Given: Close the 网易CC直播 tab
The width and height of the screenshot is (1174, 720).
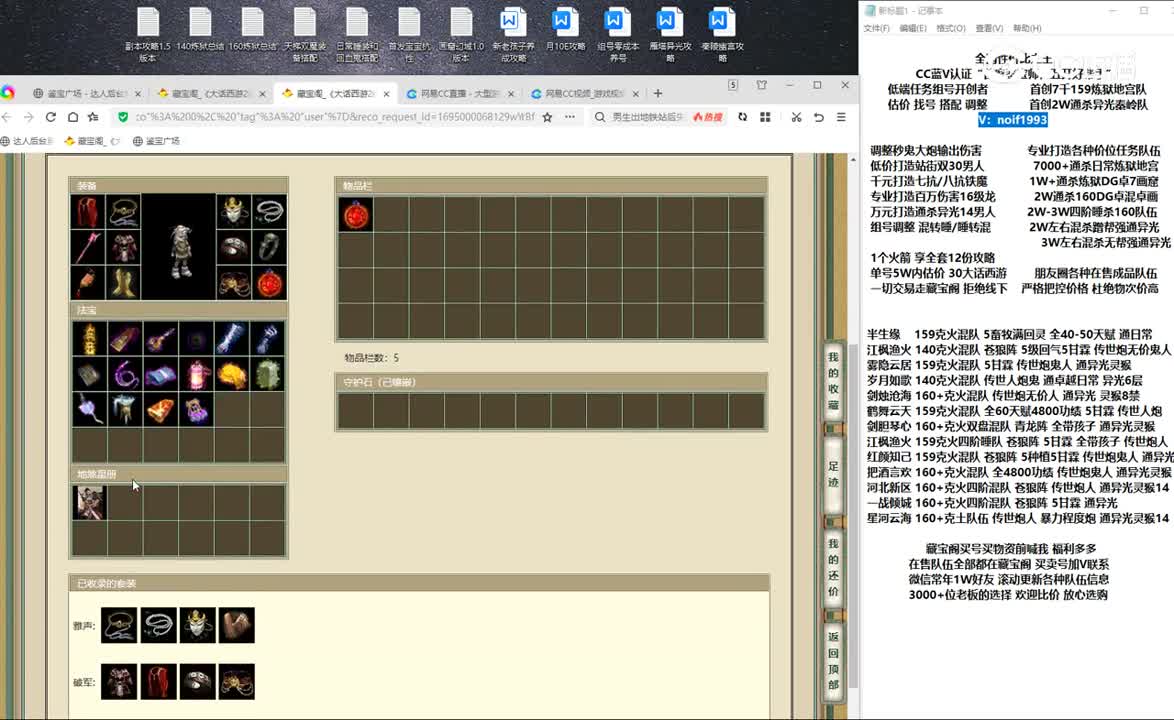Looking at the screenshot, I should coord(511,94).
